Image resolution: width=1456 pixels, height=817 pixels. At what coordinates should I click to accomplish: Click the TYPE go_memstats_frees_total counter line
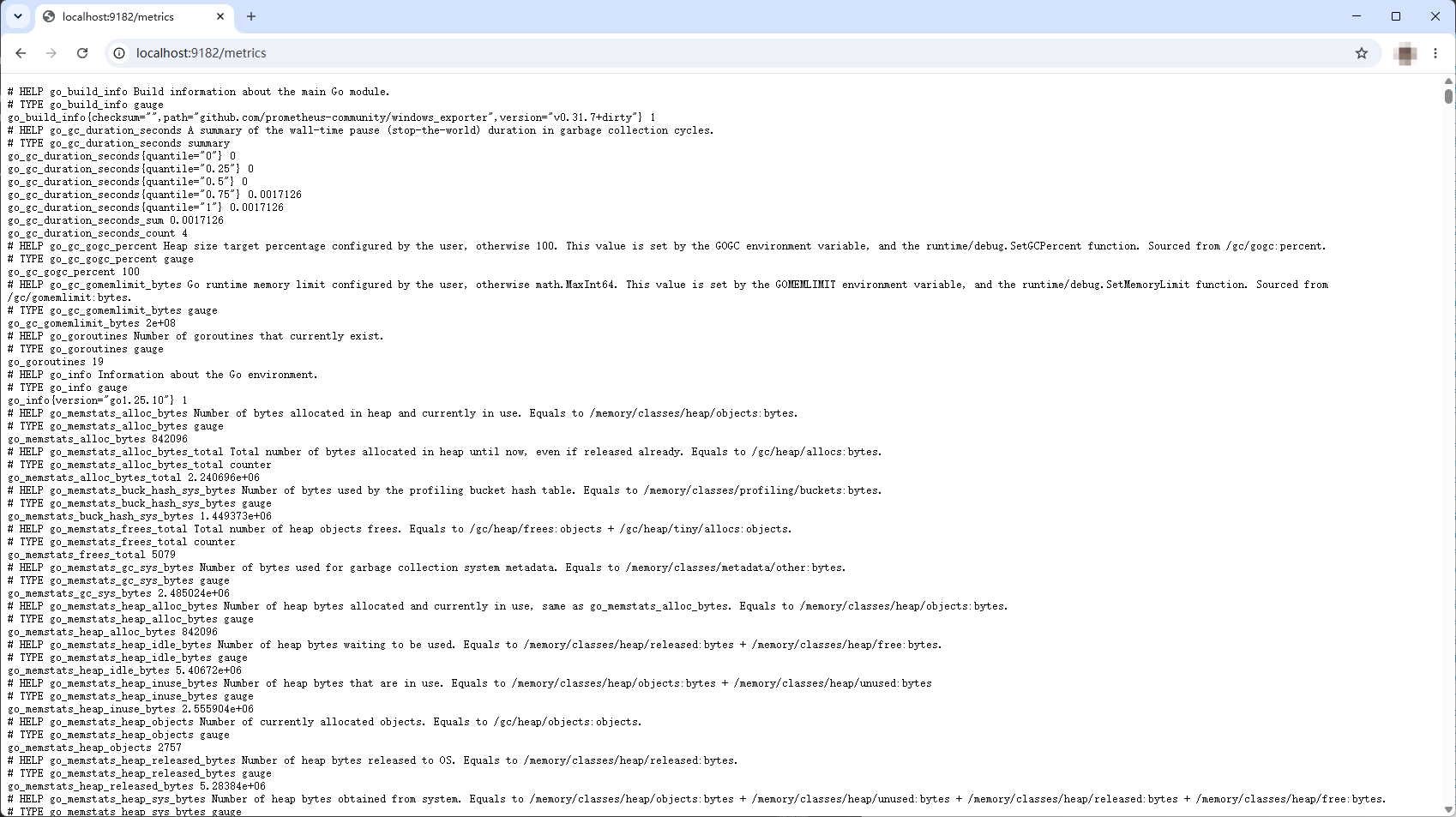[122, 542]
